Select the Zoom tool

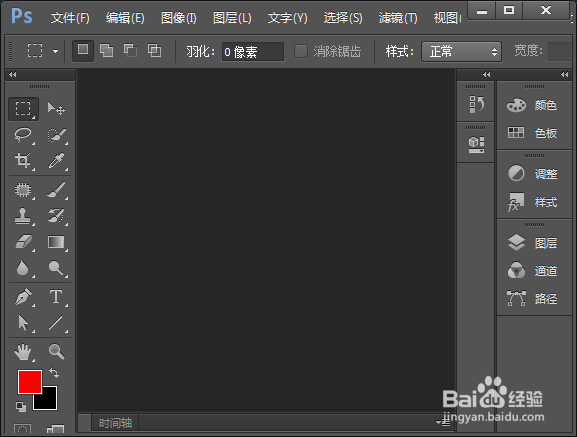coord(56,352)
